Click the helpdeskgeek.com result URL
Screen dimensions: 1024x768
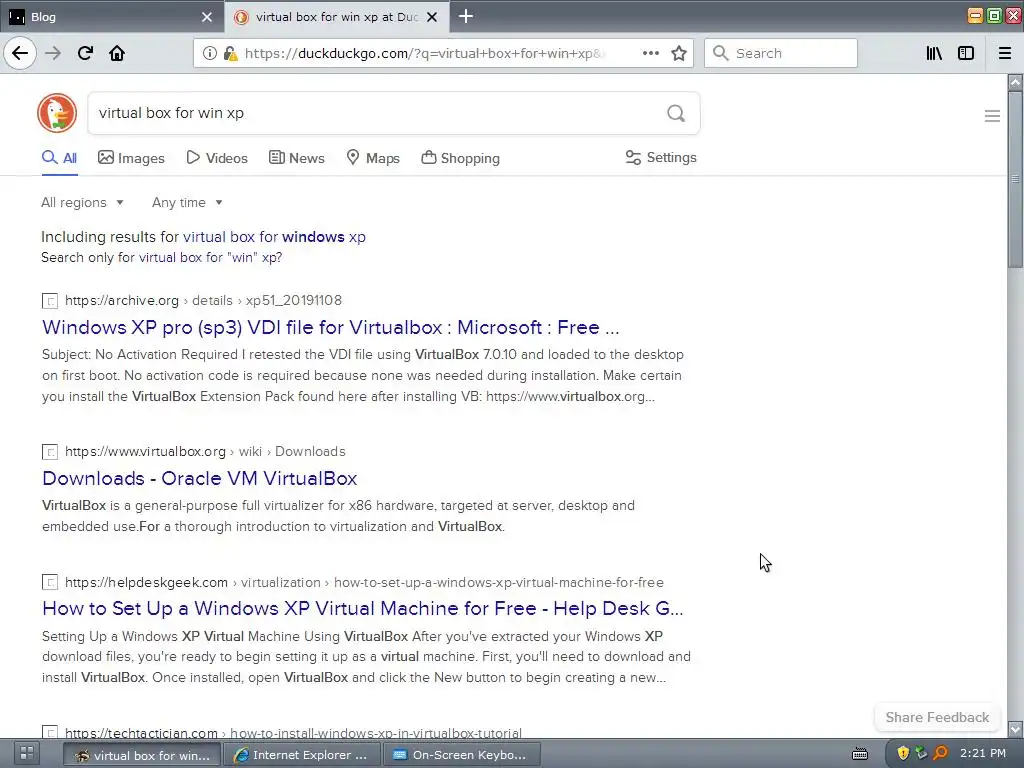364,582
